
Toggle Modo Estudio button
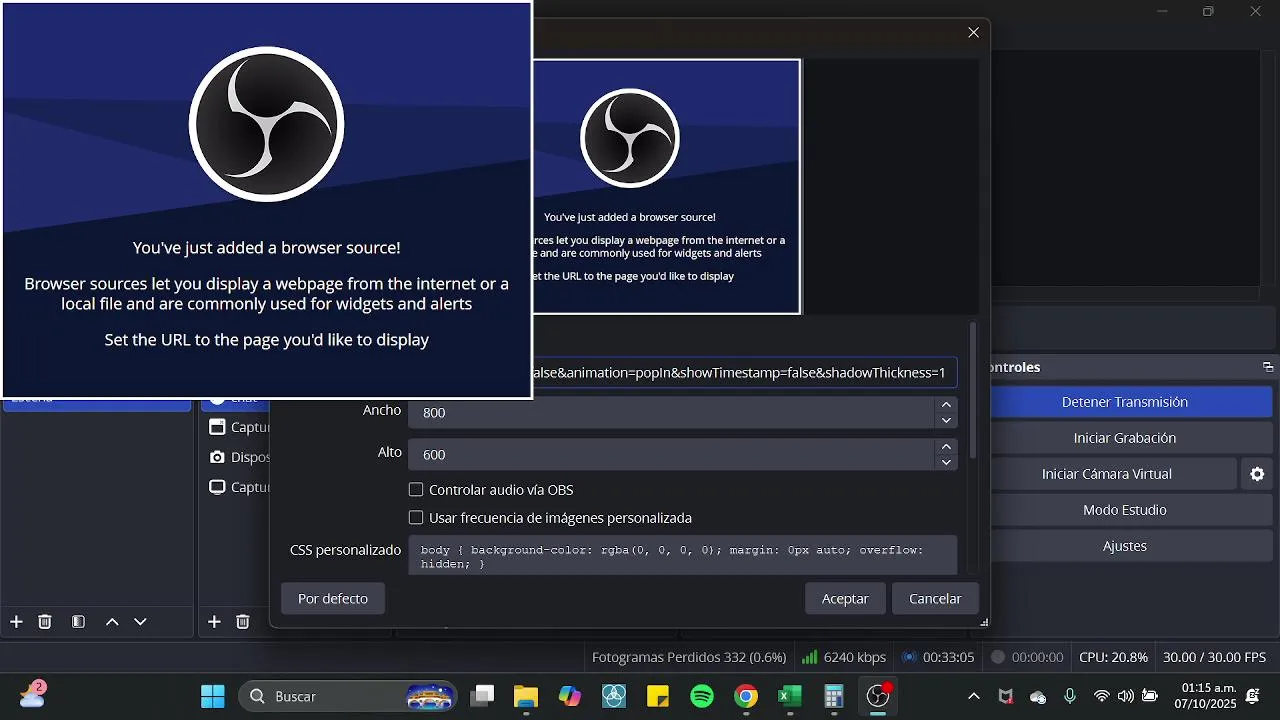click(1125, 510)
